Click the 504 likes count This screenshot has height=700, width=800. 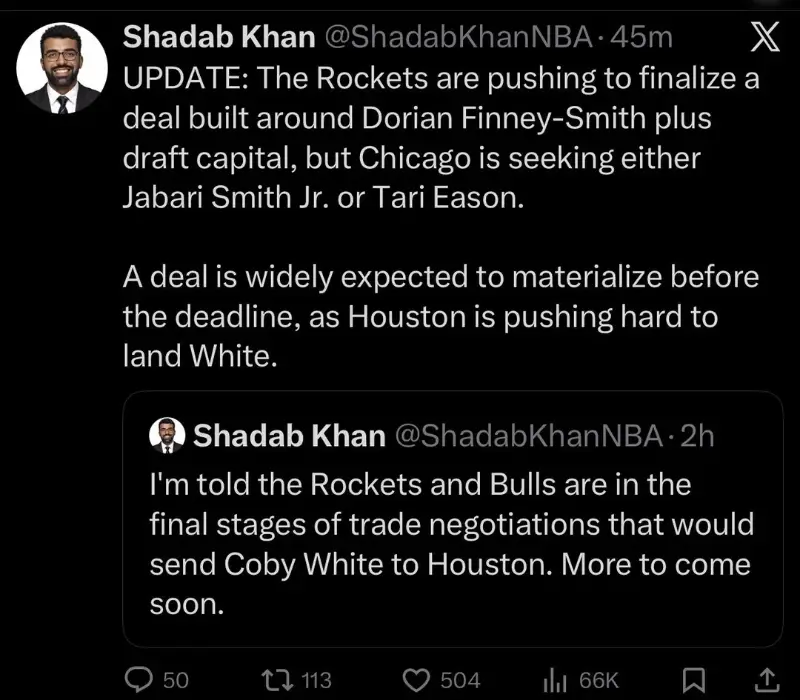pos(460,680)
